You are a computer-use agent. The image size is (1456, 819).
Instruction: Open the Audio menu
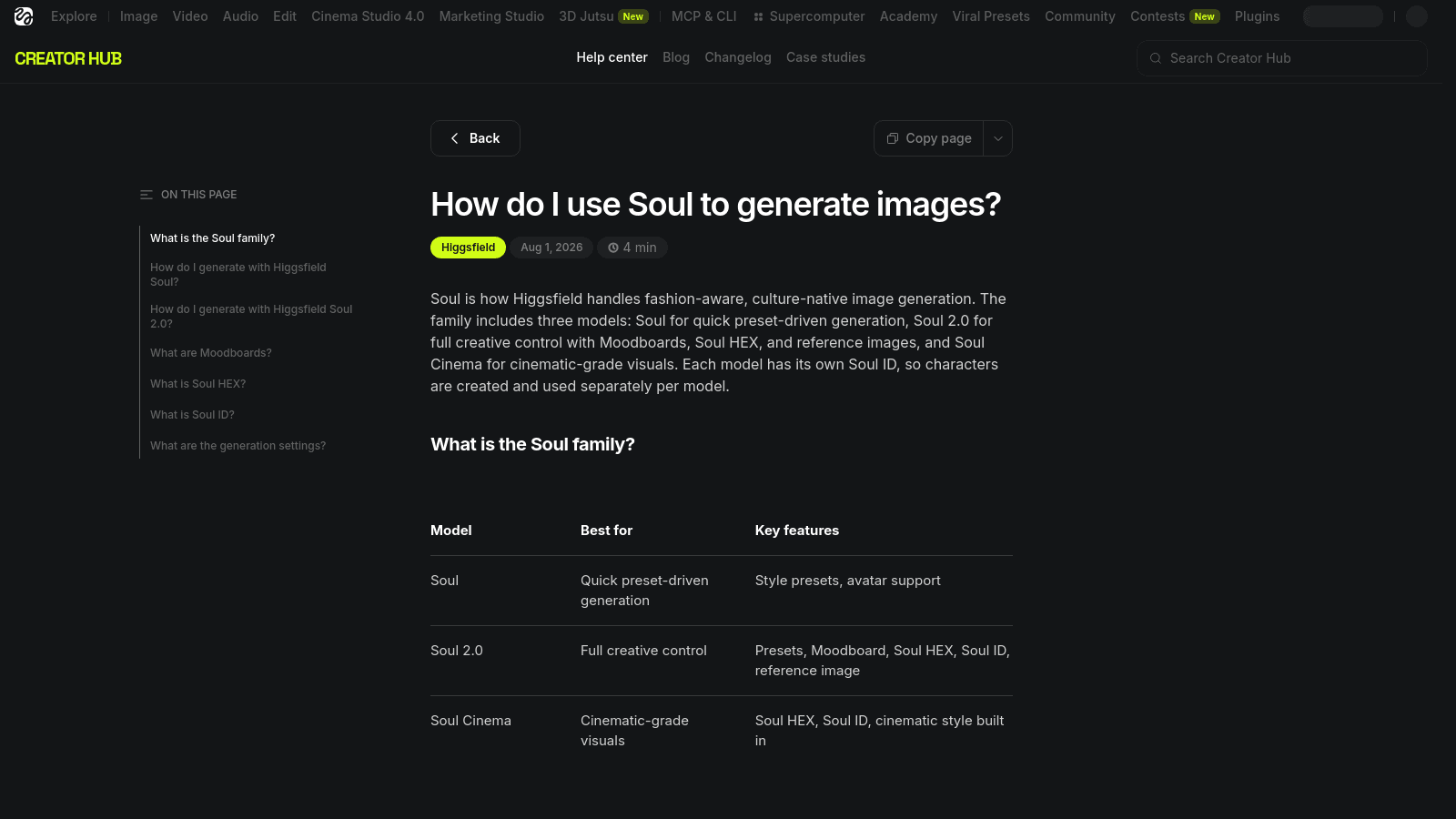point(240,16)
